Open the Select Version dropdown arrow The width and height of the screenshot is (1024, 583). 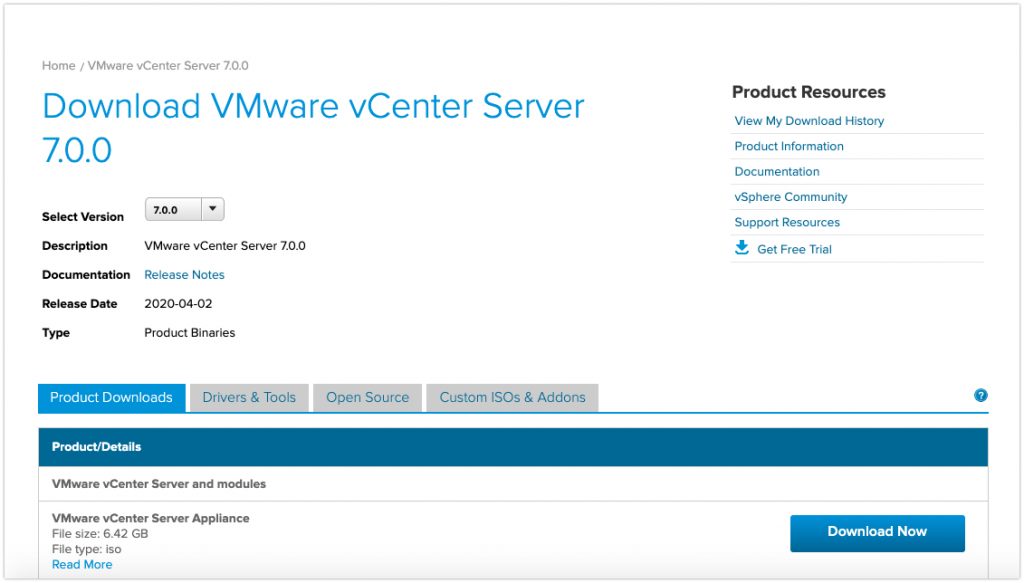click(212, 209)
